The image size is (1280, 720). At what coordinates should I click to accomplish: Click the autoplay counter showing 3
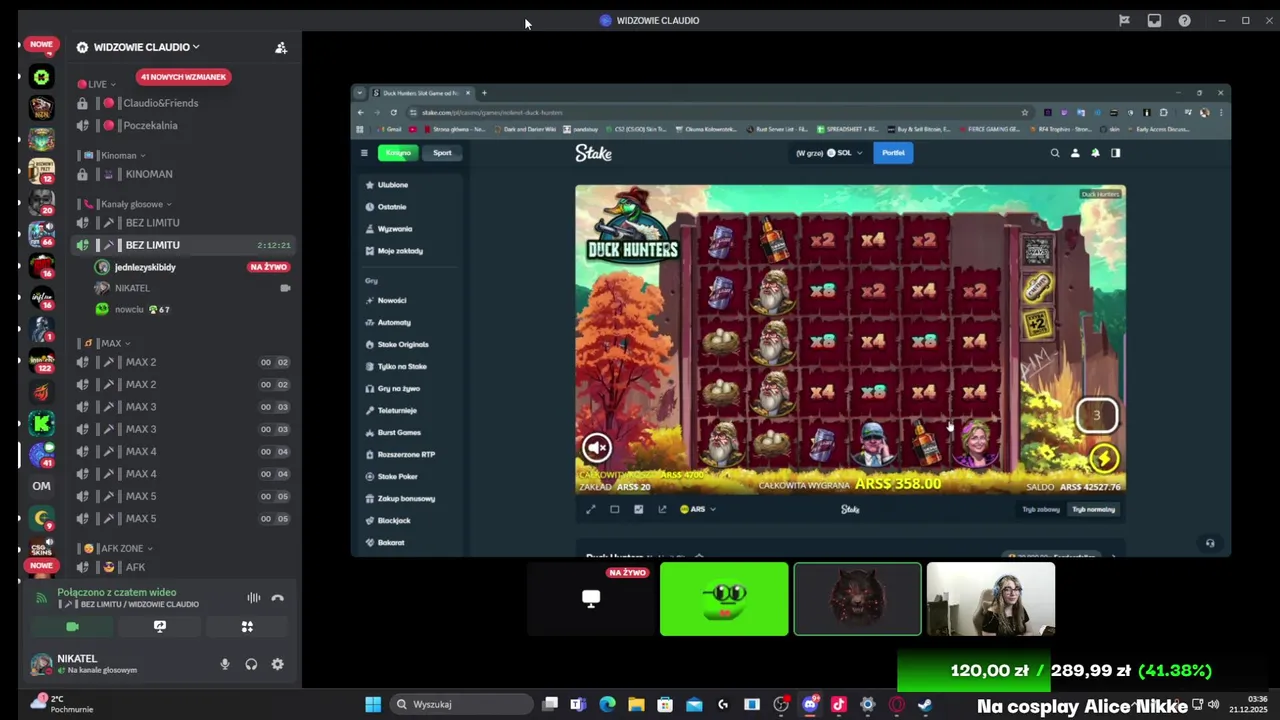tap(1096, 415)
